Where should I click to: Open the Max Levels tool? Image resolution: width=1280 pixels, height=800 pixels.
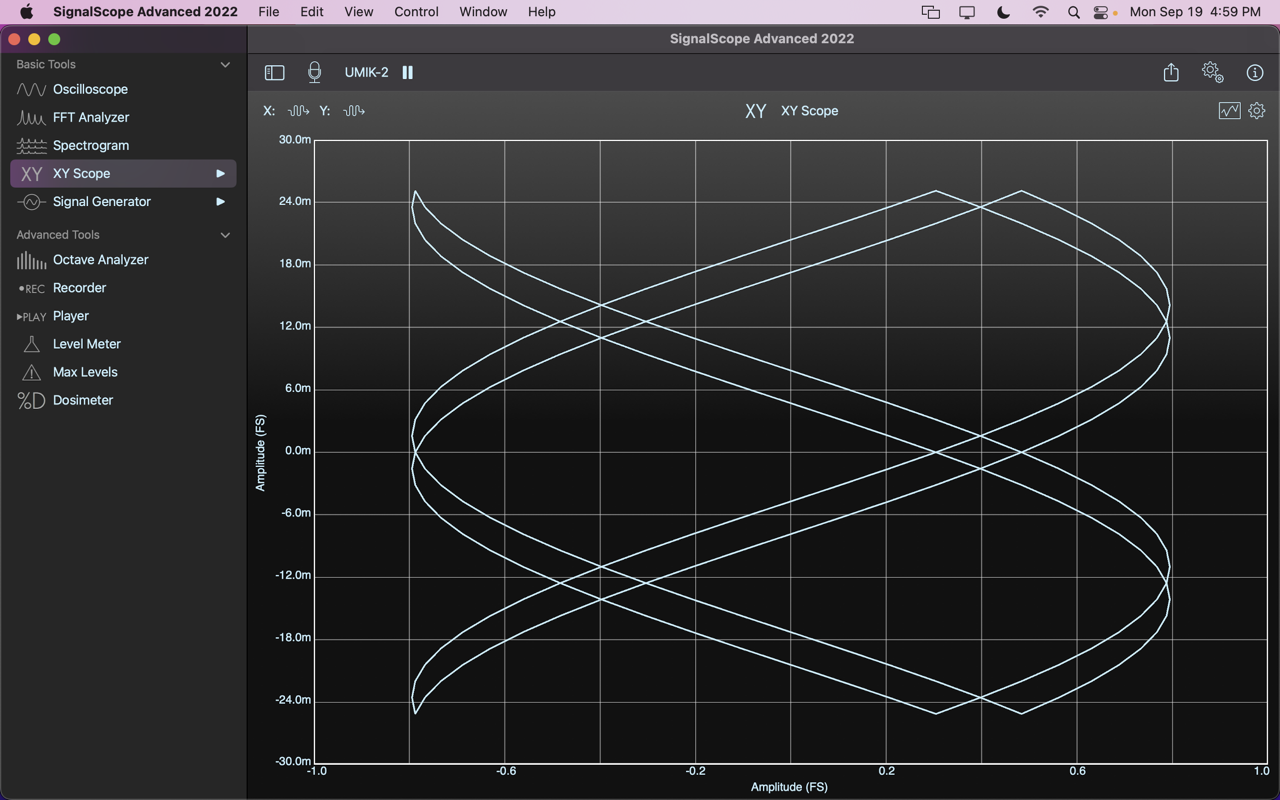pyautogui.click(x=123, y=371)
